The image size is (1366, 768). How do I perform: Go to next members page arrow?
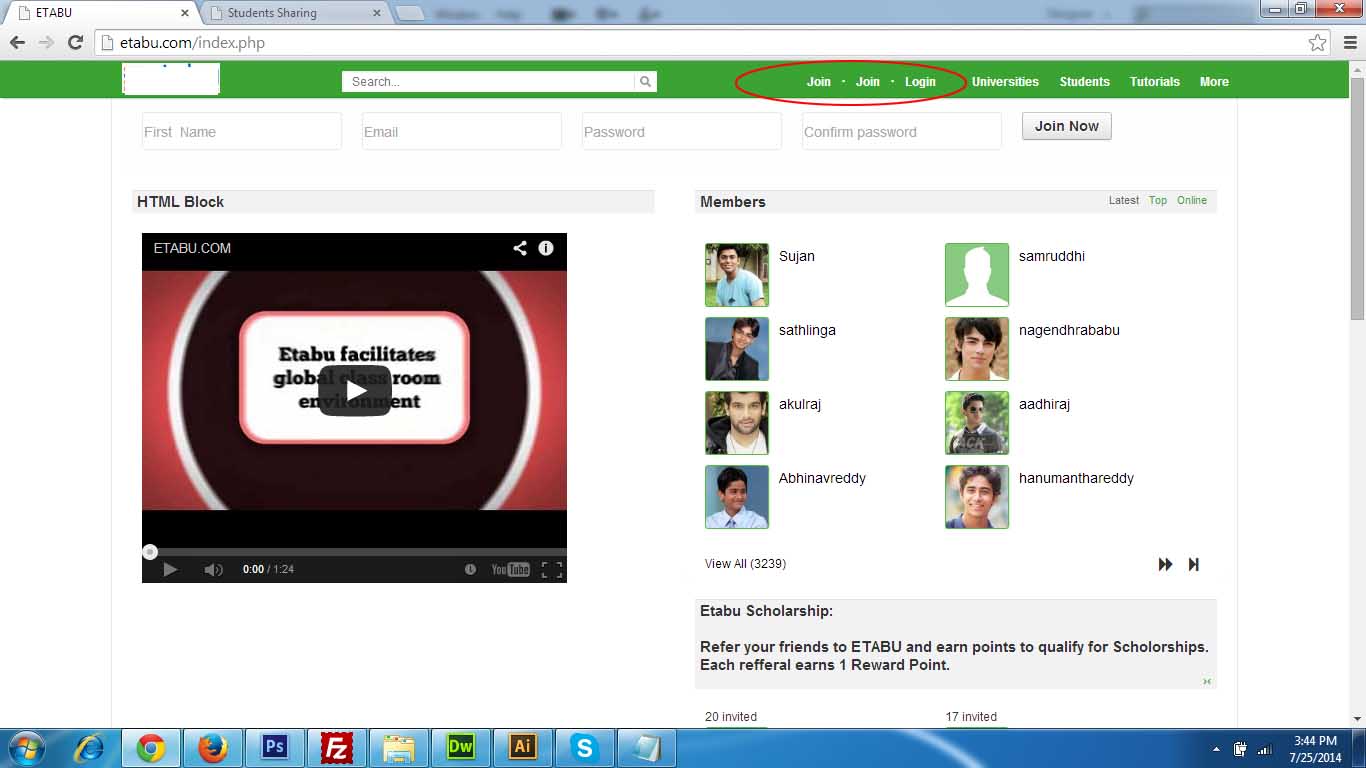coord(1165,564)
